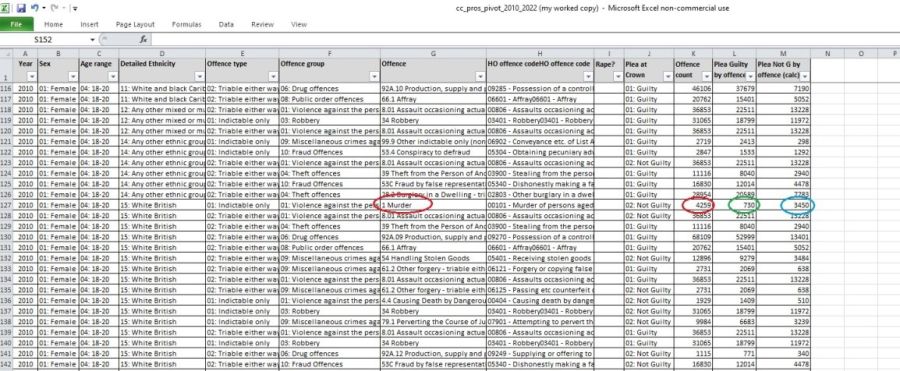
Task: Click the '08: Public order offences' cell in row 117
Action: [x=329, y=99]
